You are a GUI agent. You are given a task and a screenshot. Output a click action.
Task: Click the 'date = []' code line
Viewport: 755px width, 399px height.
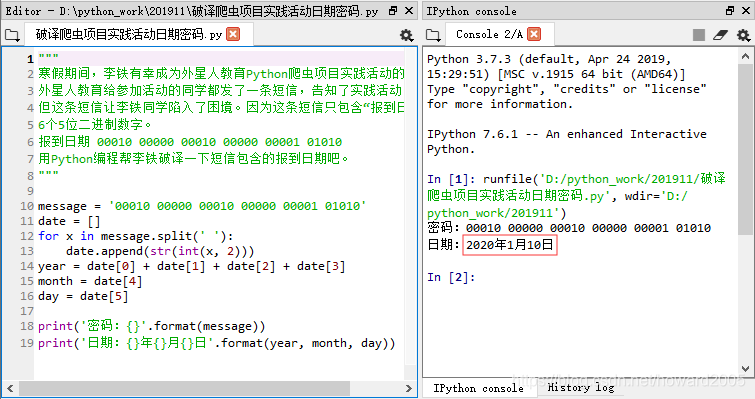pos(69,221)
